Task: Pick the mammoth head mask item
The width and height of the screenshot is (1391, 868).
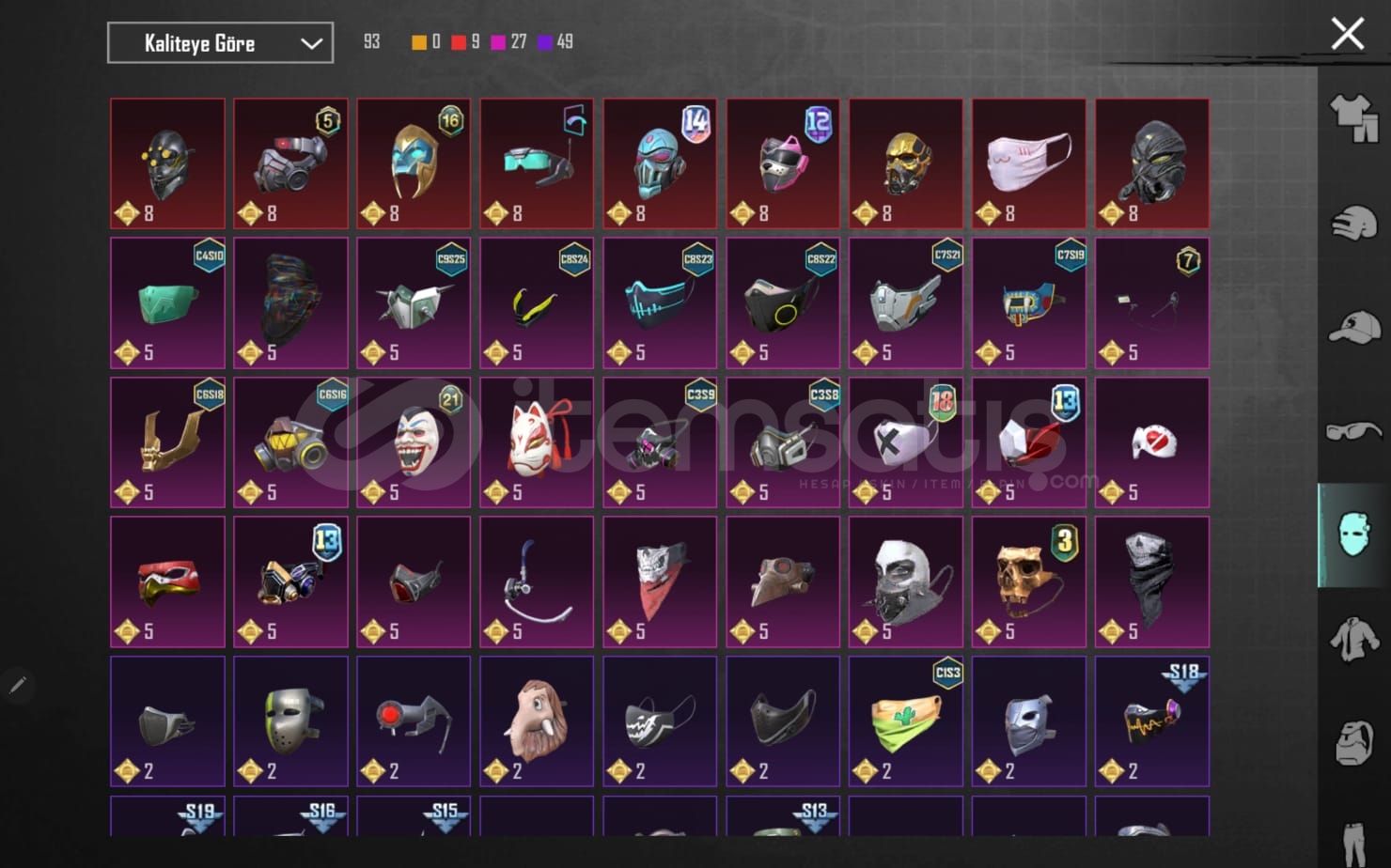Action: (537, 721)
